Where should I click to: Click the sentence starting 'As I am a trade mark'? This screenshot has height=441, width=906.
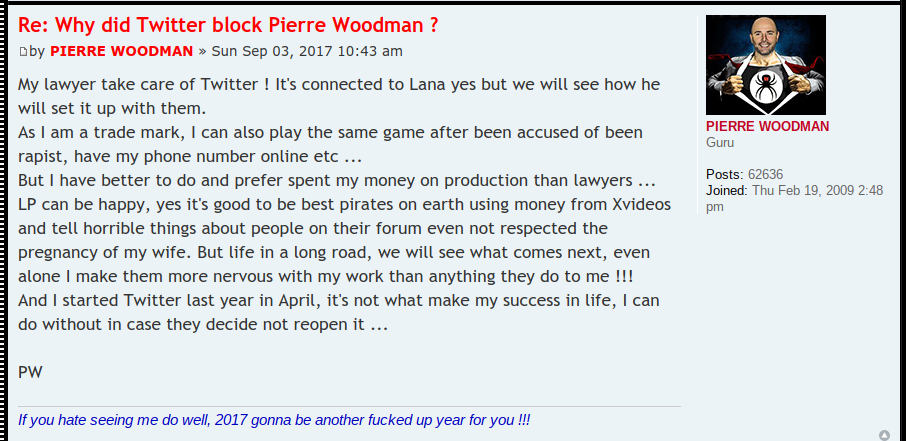click(x=330, y=132)
